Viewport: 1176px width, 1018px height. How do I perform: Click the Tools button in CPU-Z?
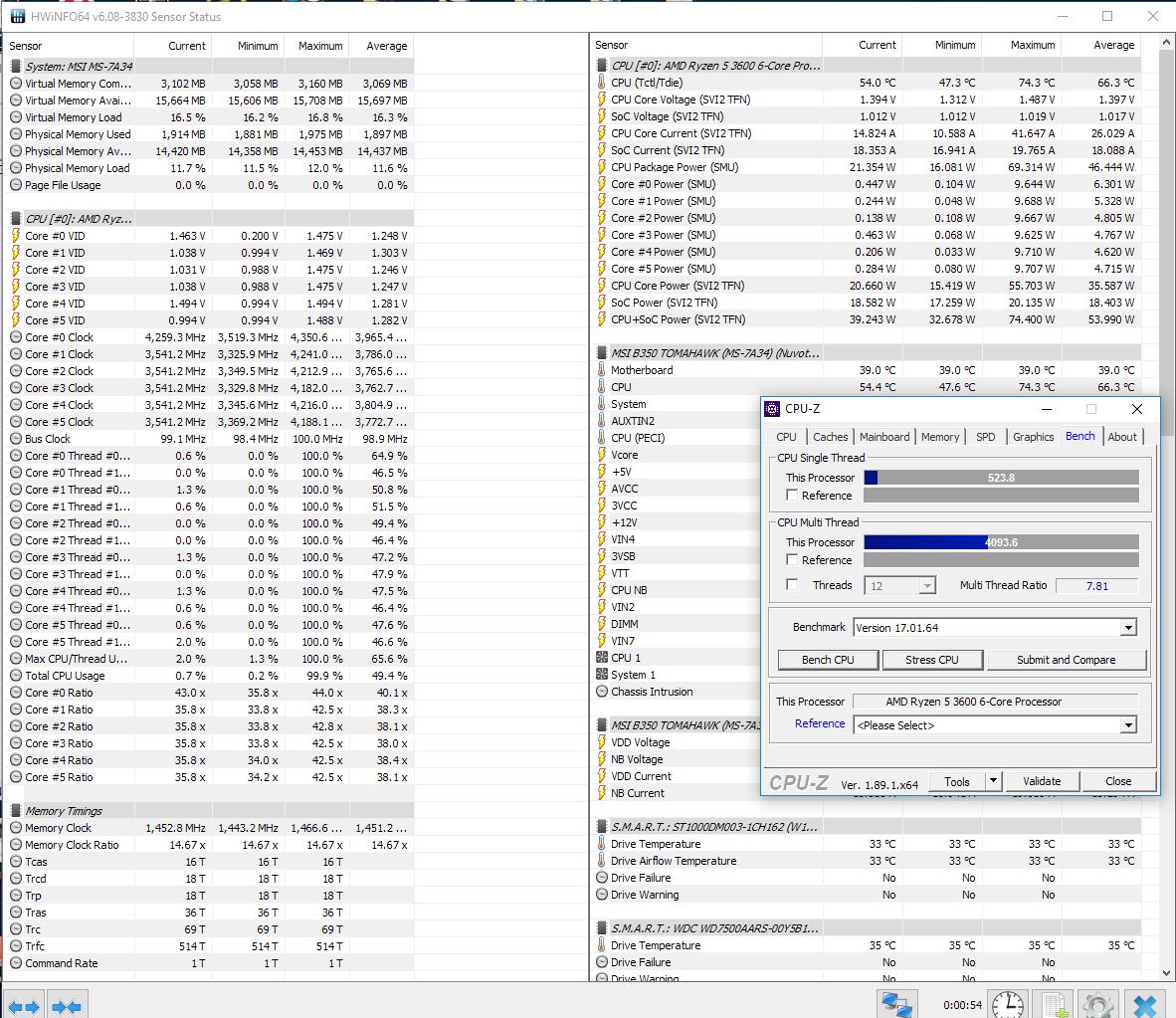[956, 781]
